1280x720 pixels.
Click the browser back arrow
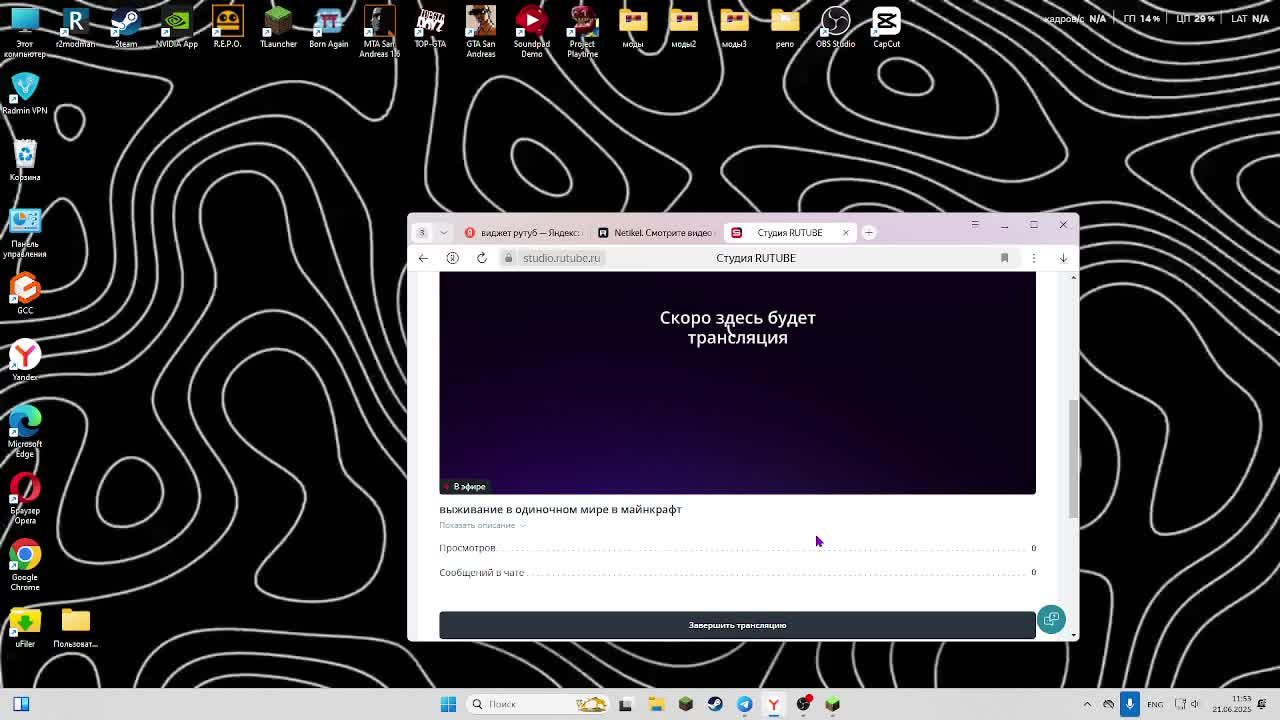423,258
